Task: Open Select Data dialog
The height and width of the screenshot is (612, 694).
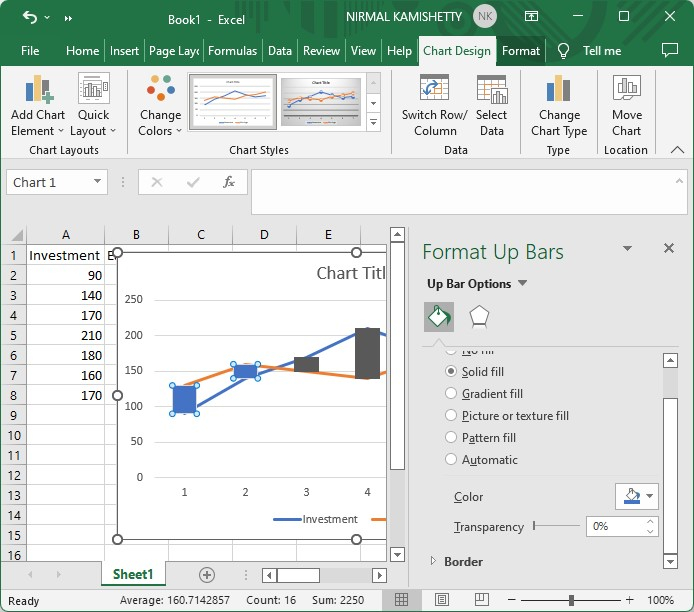Action: pos(491,106)
